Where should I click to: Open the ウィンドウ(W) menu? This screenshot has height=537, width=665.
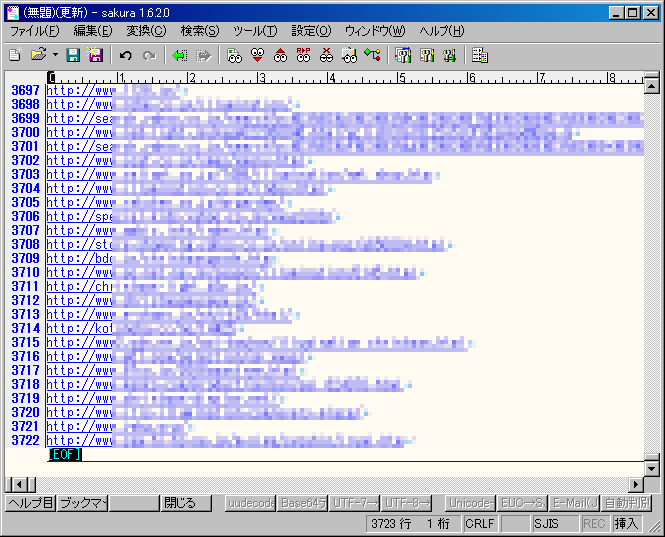tap(375, 31)
